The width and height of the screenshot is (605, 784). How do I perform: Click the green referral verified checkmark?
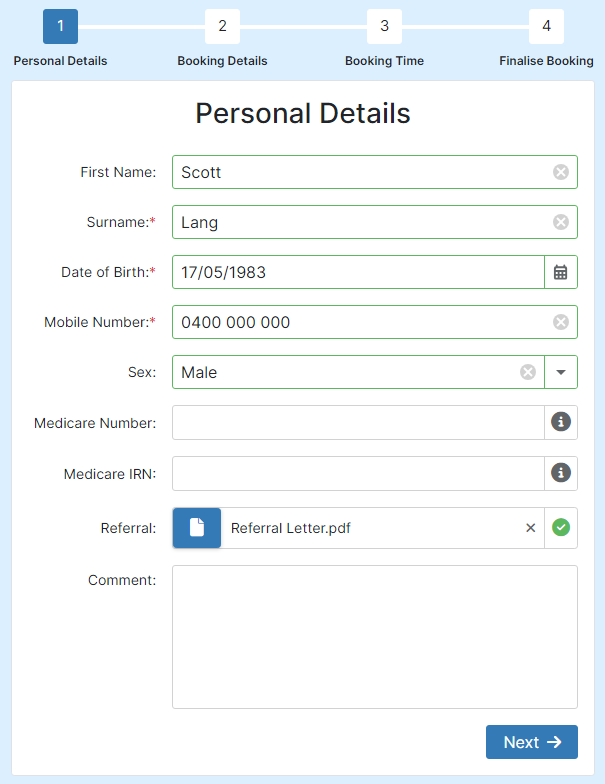point(560,528)
